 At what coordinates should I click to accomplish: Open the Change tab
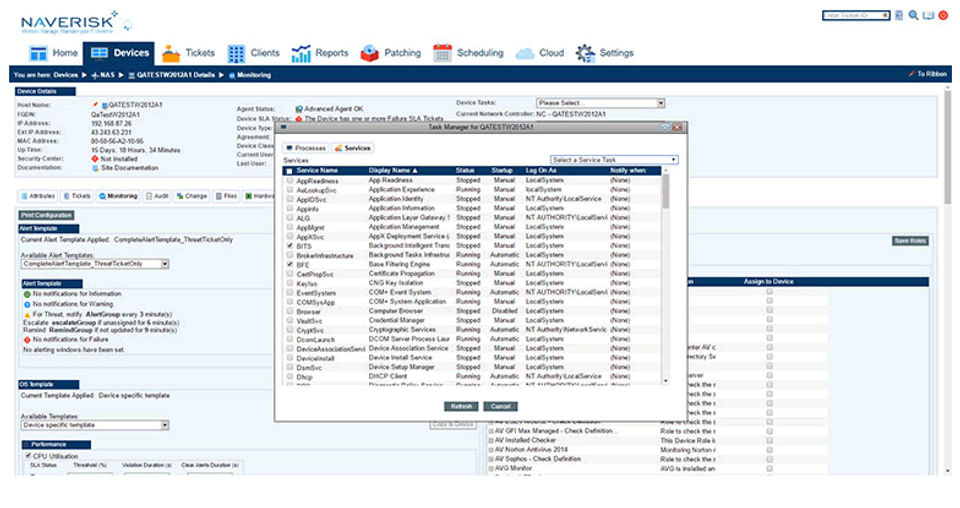(192, 196)
